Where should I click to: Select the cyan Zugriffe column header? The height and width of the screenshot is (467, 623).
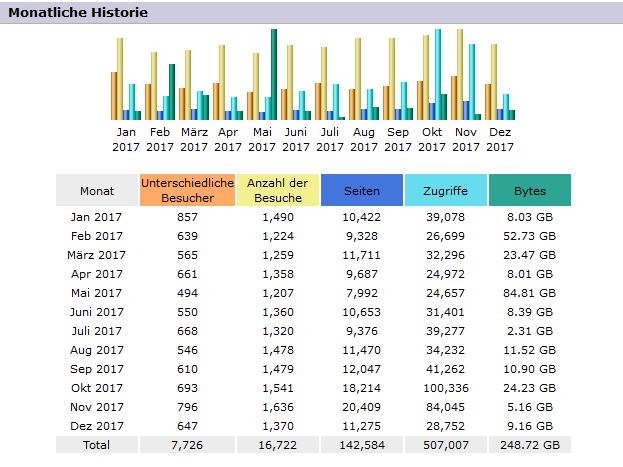445,190
